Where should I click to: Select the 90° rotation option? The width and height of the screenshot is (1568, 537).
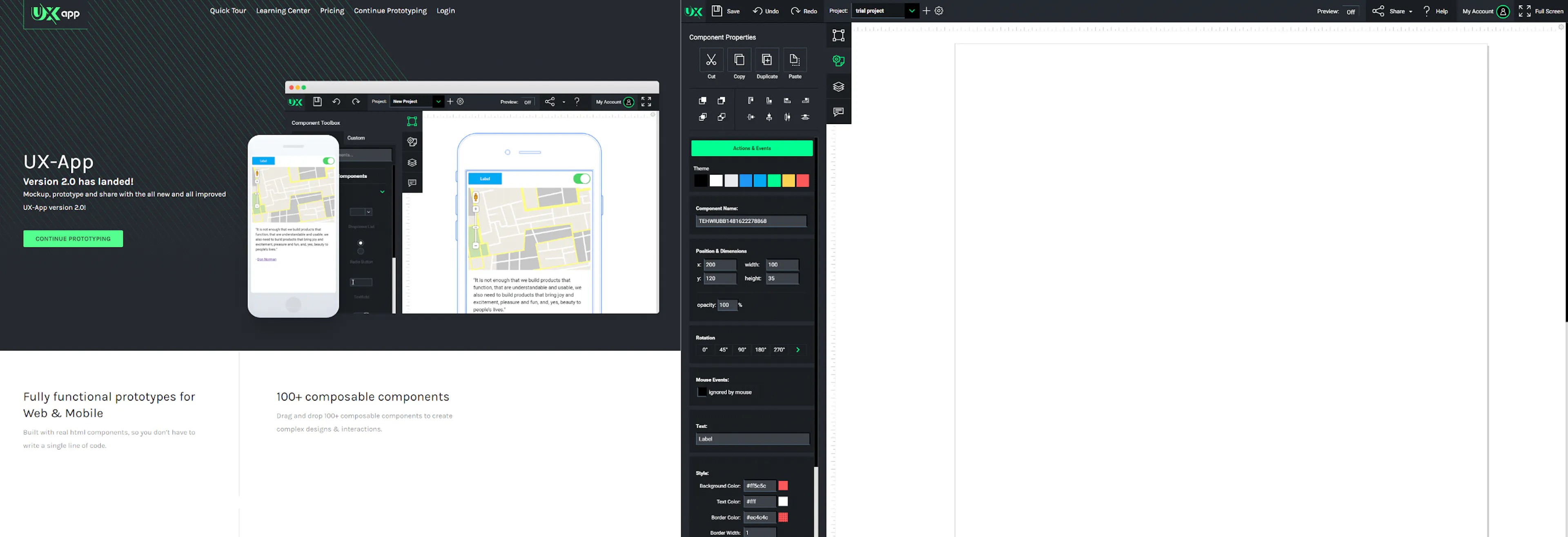[x=742, y=350]
